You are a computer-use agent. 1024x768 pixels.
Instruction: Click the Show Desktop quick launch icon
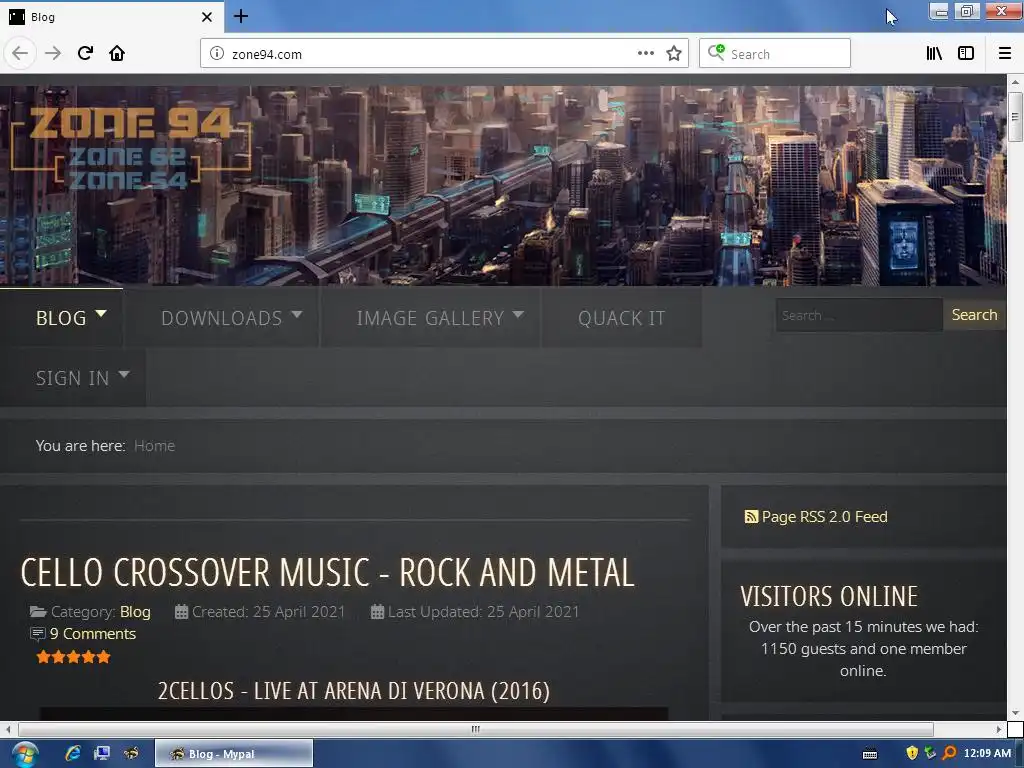click(x=102, y=753)
